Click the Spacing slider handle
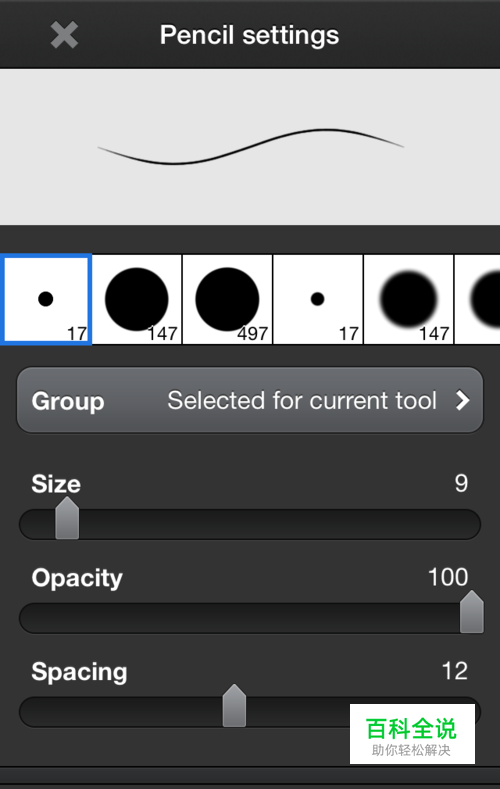Viewport: 500px width, 789px height. 234,705
